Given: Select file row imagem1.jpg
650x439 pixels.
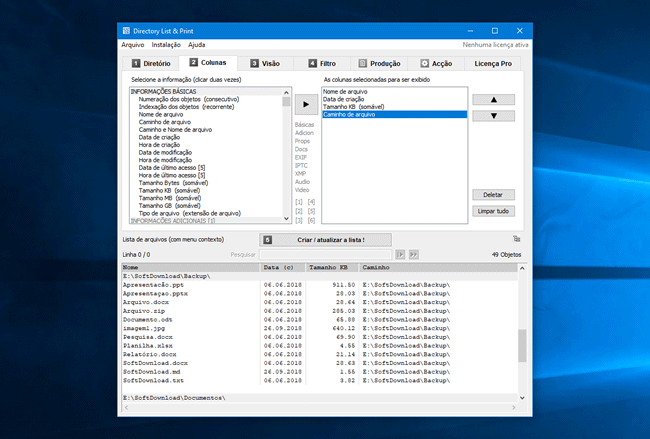Looking at the screenshot, I should [319, 328].
